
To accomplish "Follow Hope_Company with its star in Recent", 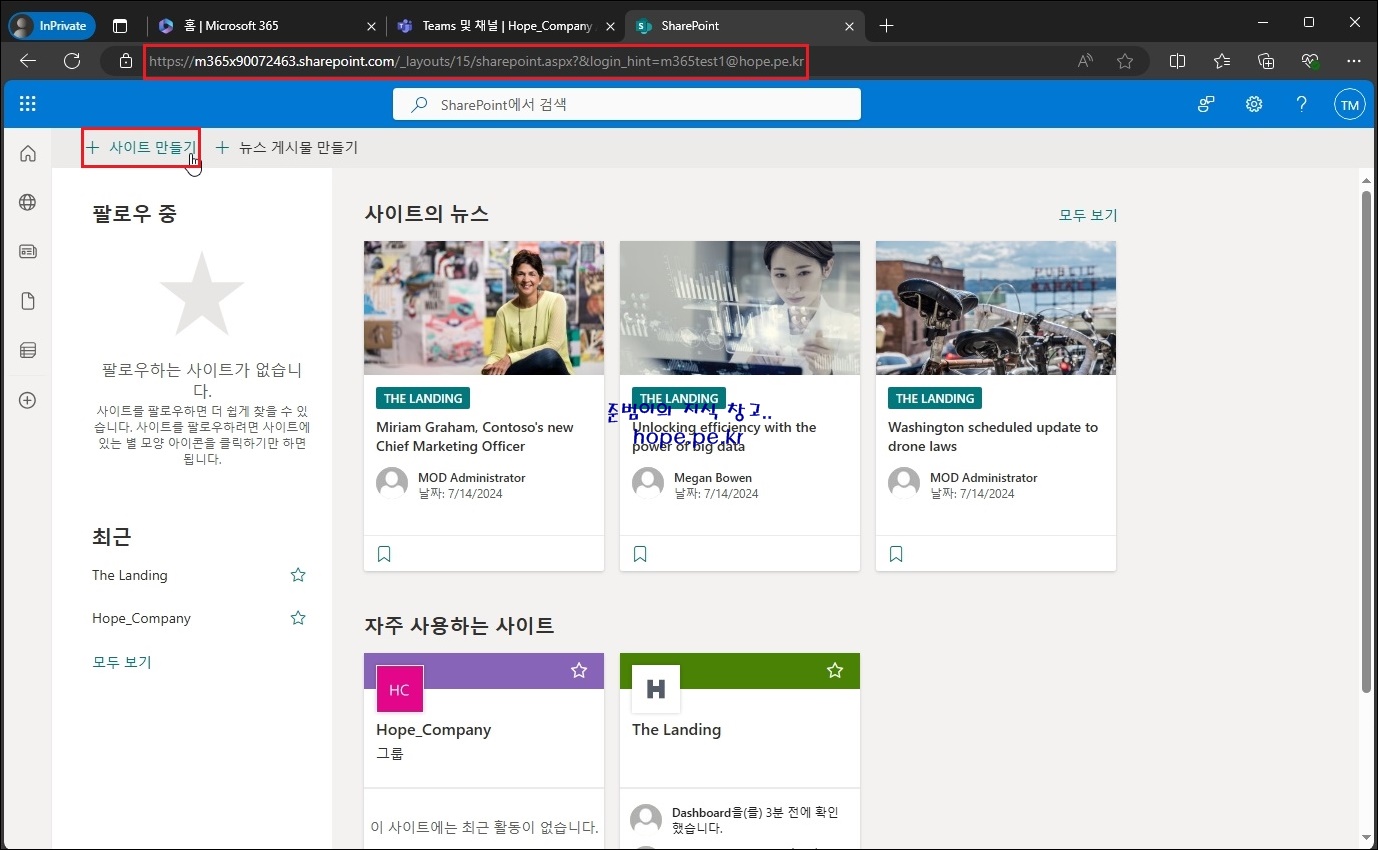I will pos(298,618).
